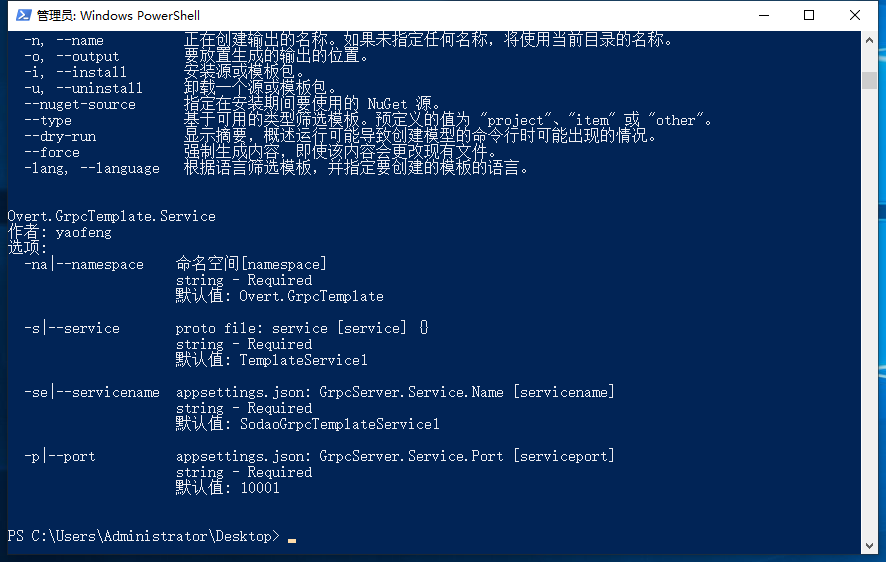Maximize the PowerShell window
This screenshot has width=886, height=562.
(809, 15)
